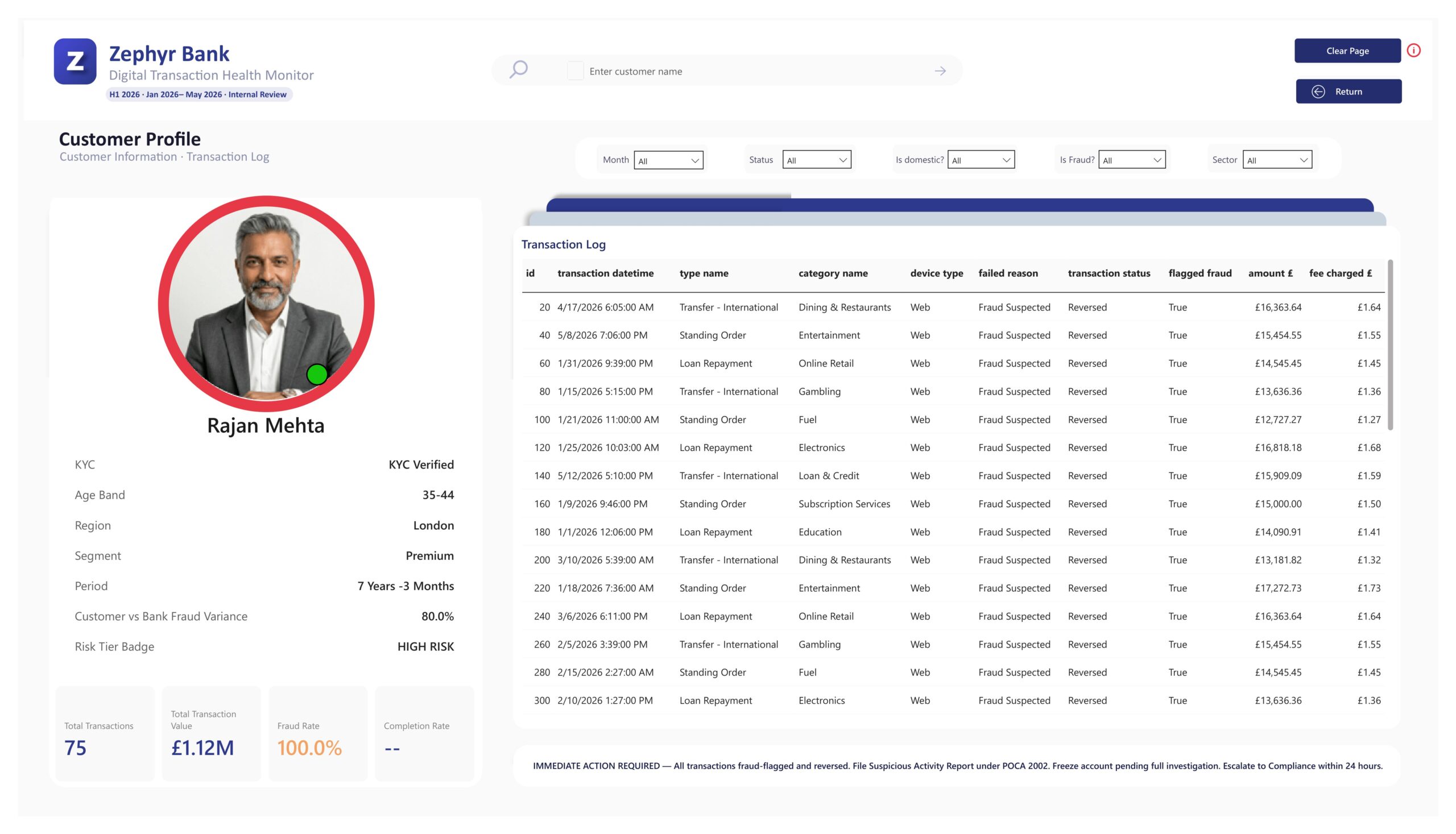Image resolution: width=1456 pixels, height=834 pixels.
Task: Open the Sector filter dropdown
Action: click(x=1277, y=160)
